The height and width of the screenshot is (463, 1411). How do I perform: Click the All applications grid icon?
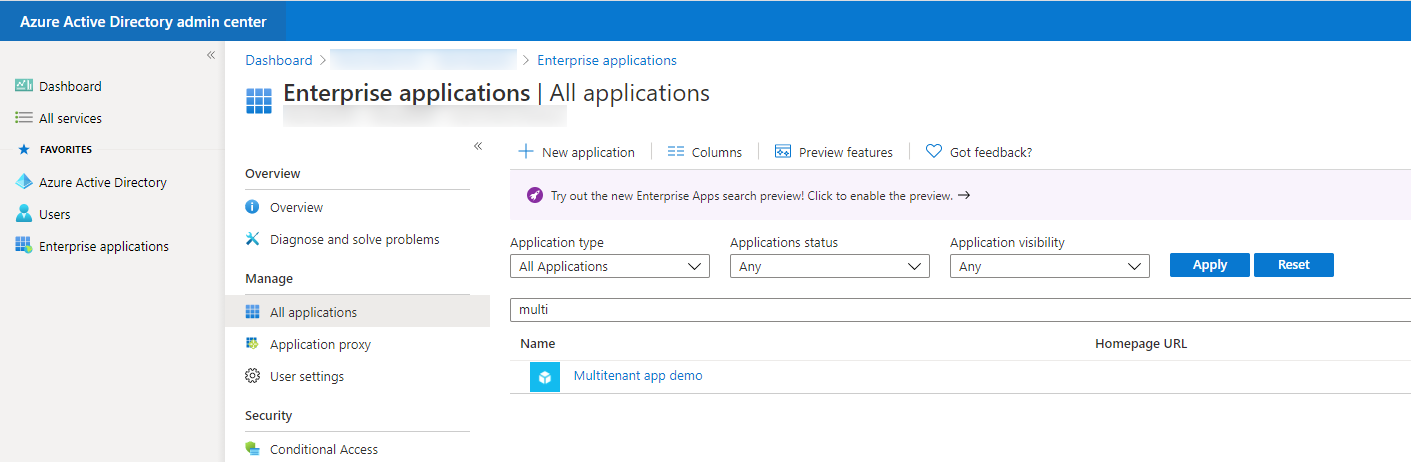click(252, 312)
